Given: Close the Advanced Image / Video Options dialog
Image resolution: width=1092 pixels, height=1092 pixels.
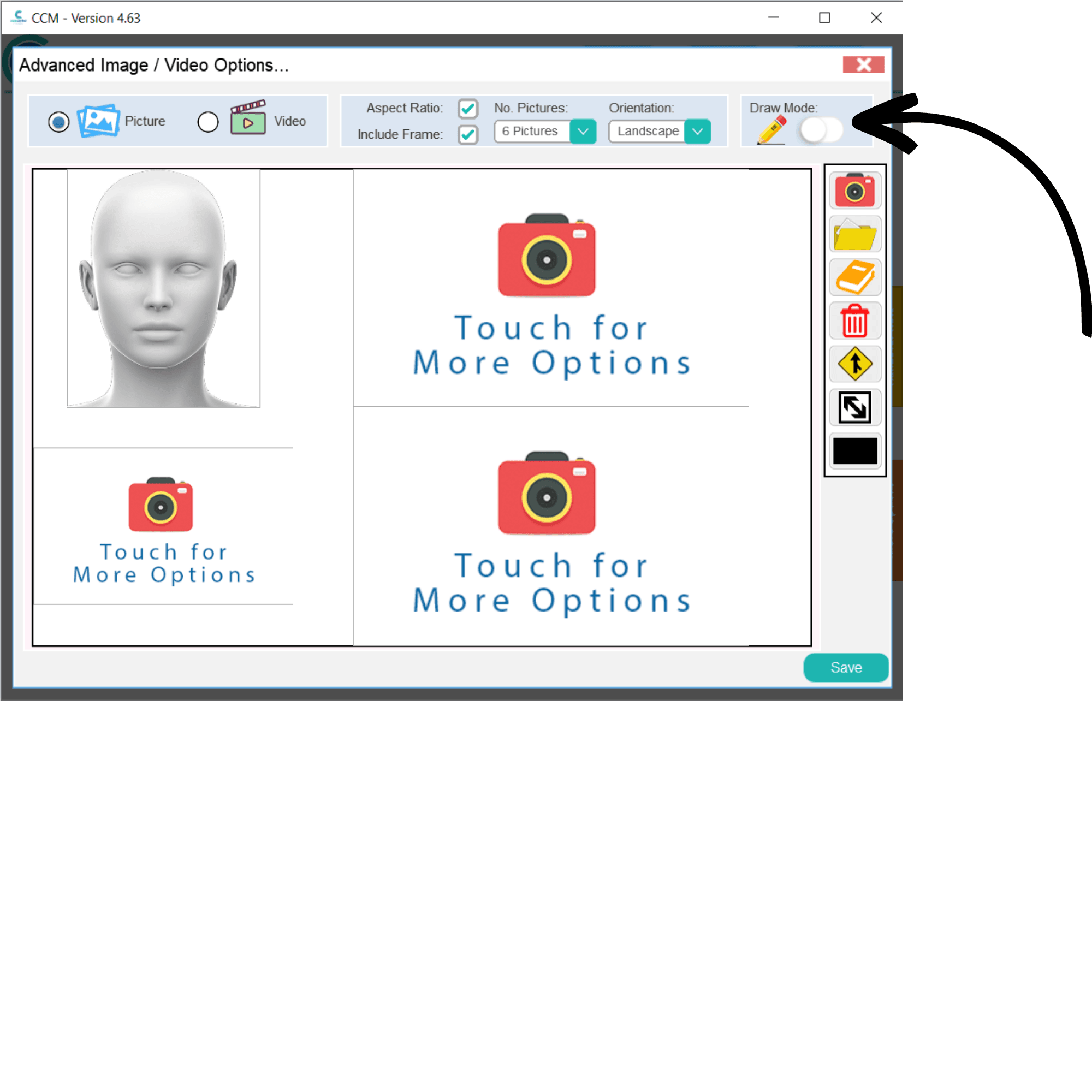Looking at the screenshot, I should [863, 65].
